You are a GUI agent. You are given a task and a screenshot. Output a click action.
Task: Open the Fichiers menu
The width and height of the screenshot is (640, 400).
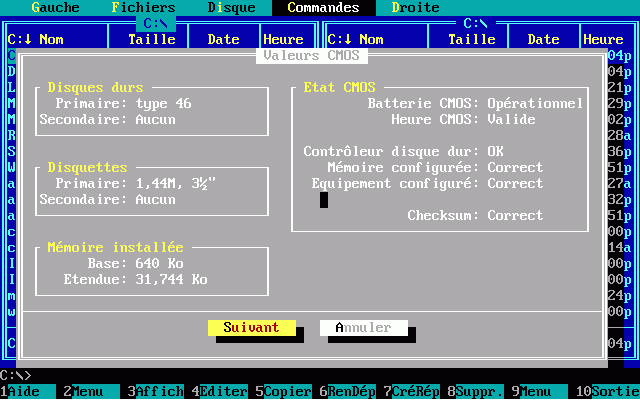(143, 7)
